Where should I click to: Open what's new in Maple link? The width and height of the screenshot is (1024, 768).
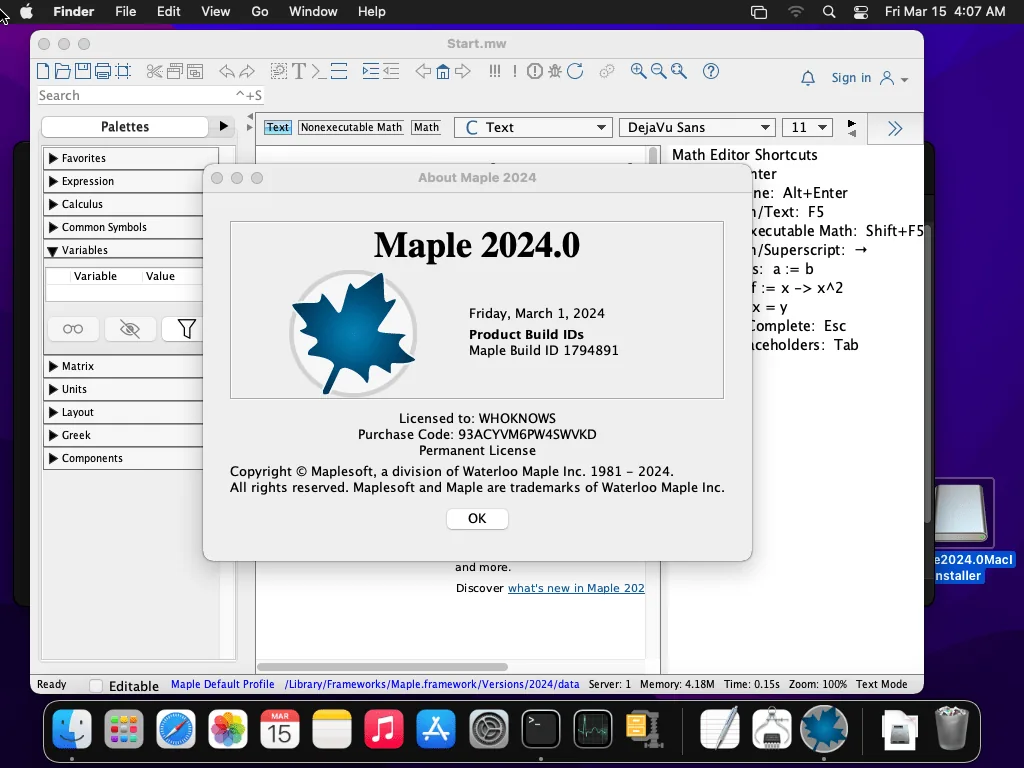coord(576,588)
